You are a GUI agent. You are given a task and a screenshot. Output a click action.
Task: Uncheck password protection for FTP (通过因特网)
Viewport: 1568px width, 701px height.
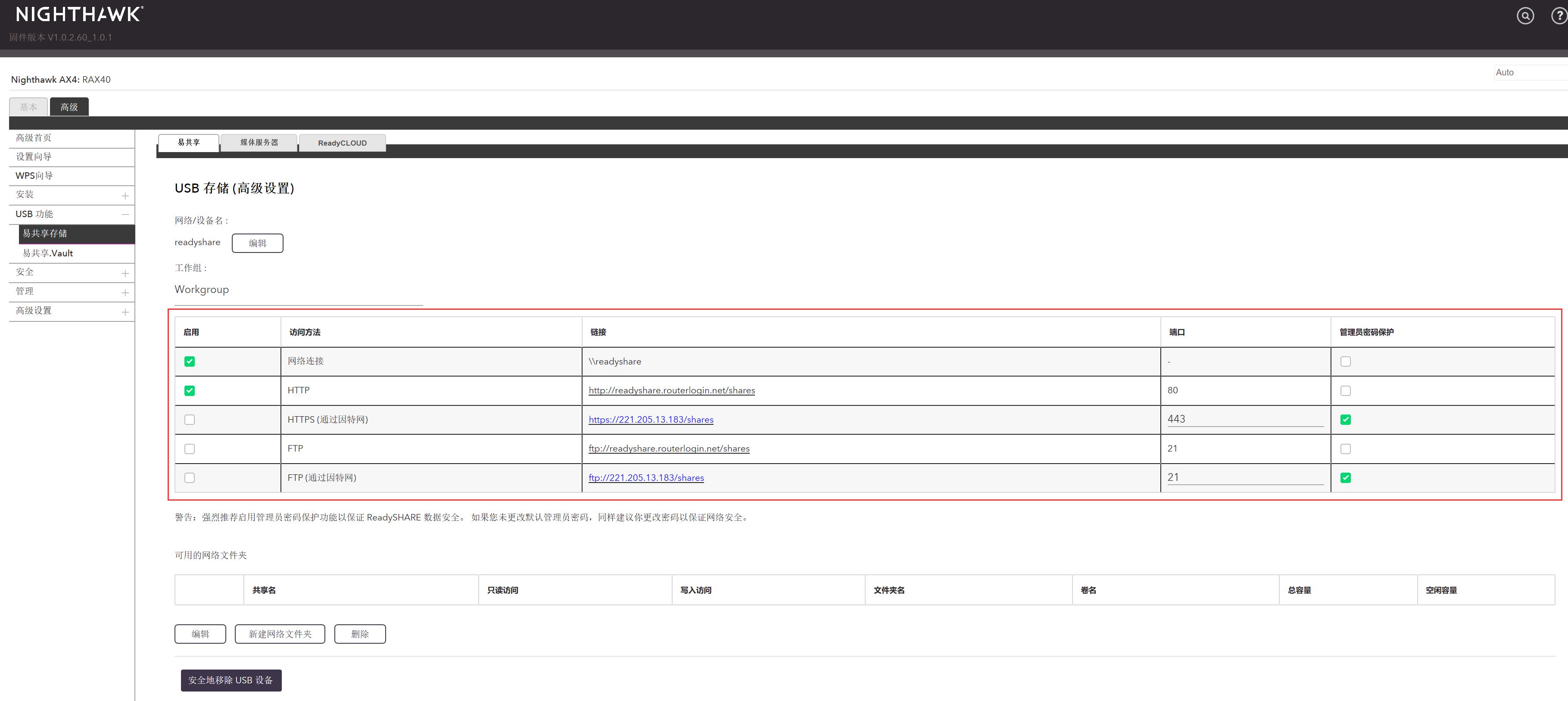click(1345, 478)
